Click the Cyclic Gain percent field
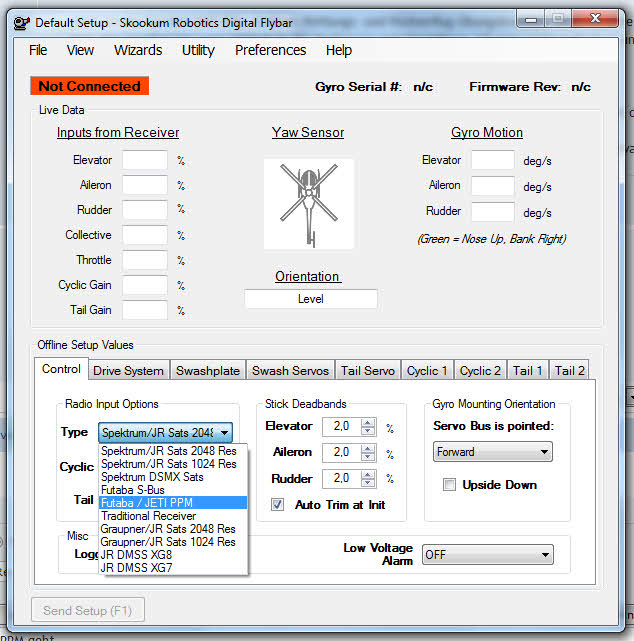634x641 pixels. 145,285
